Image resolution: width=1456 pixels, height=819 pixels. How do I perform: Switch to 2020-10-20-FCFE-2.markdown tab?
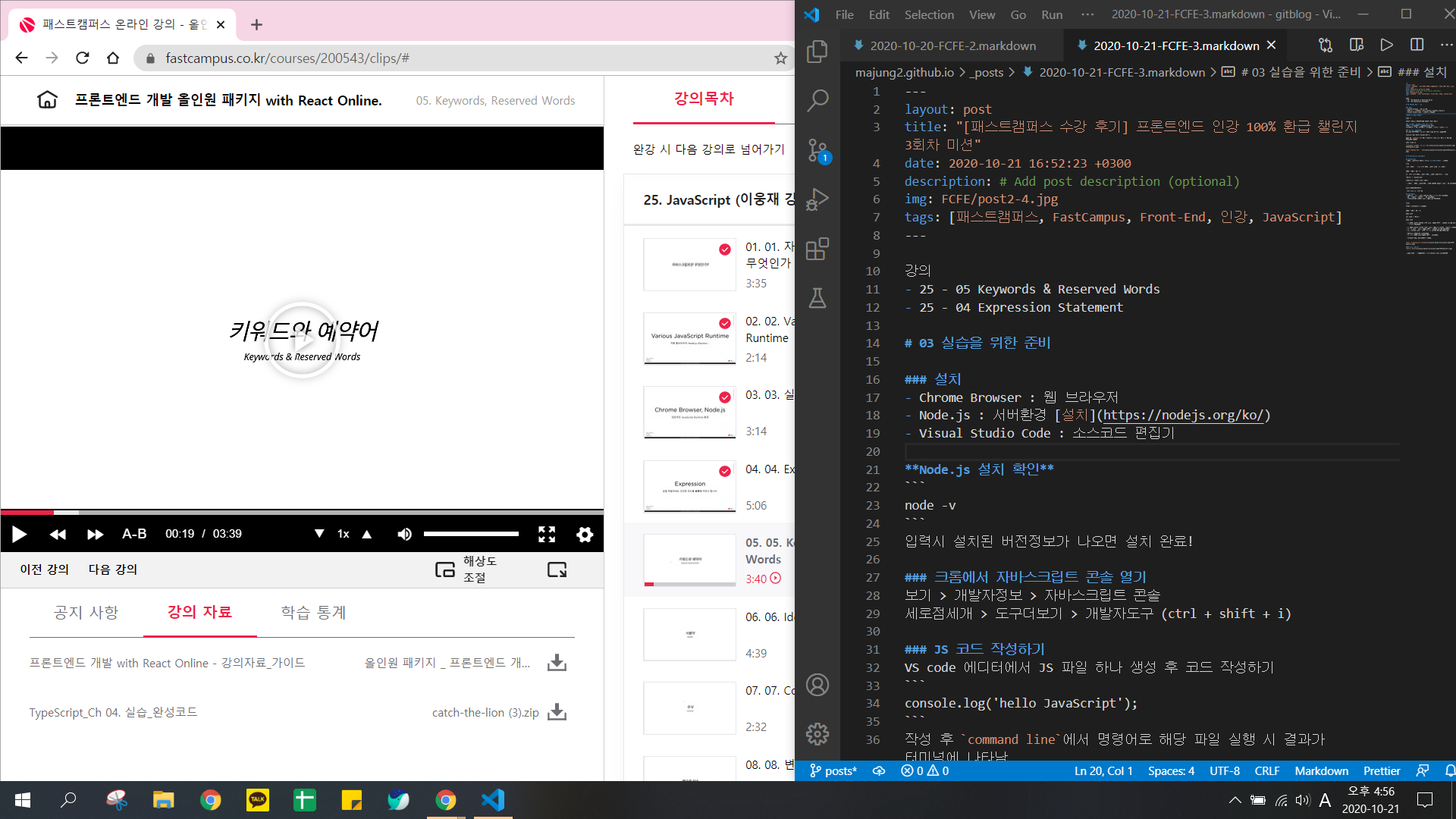coord(952,45)
